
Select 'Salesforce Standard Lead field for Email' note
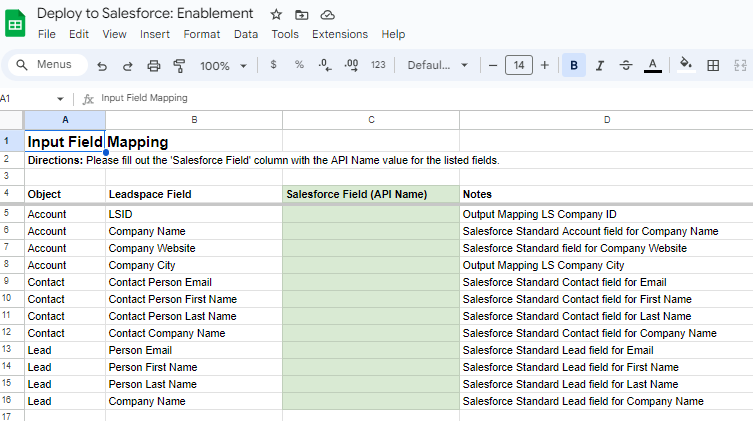coord(607,350)
